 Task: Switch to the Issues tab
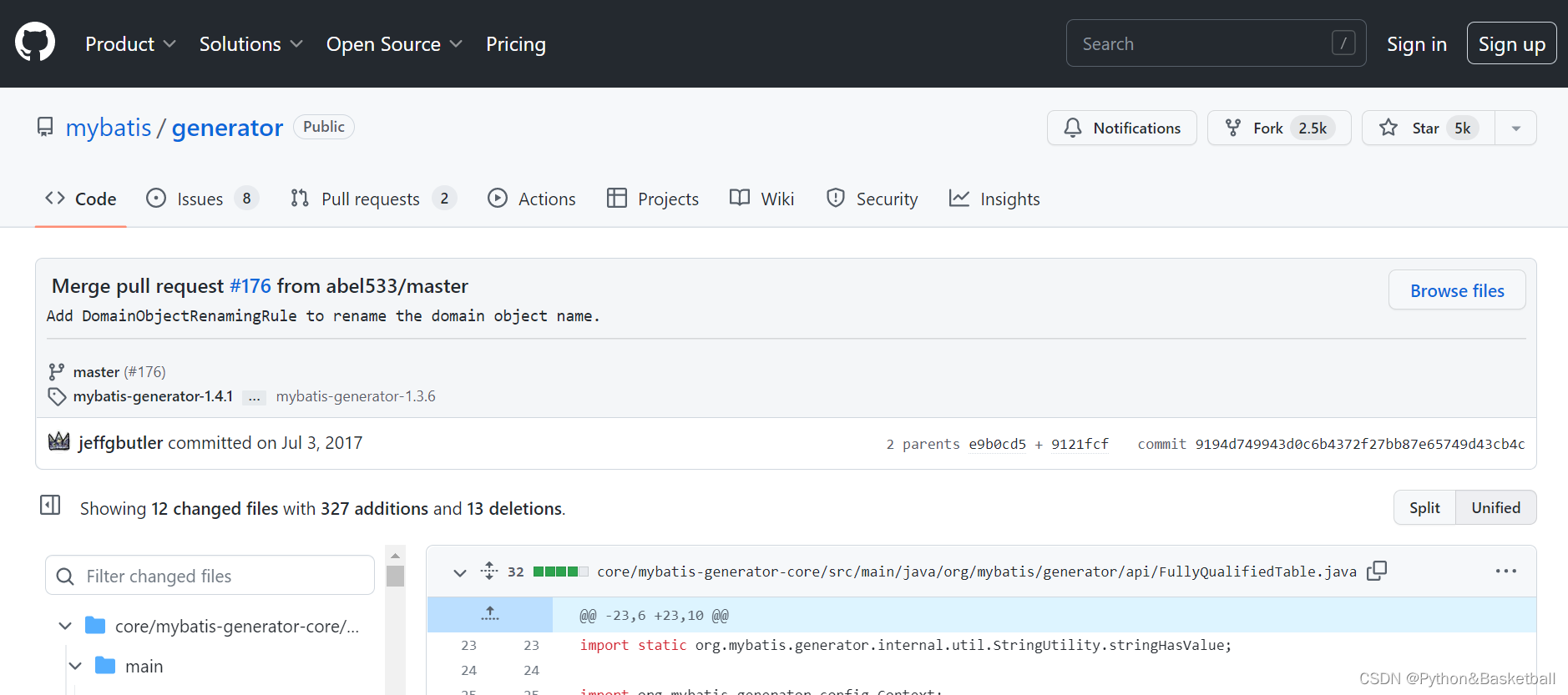point(201,199)
